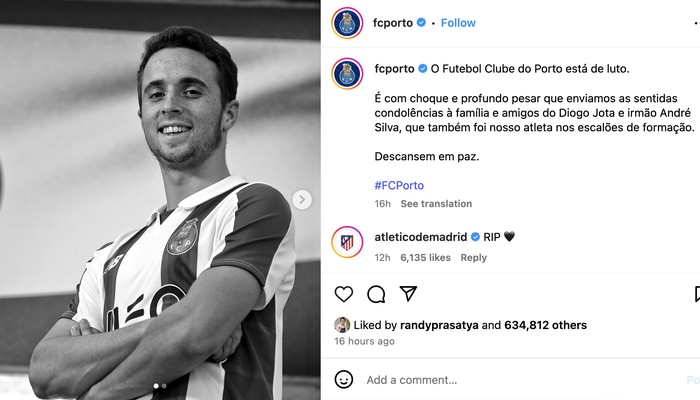Save post with bookmark icon
Image resolution: width=700 pixels, height=400 pixels.
(x=697, y=294)
